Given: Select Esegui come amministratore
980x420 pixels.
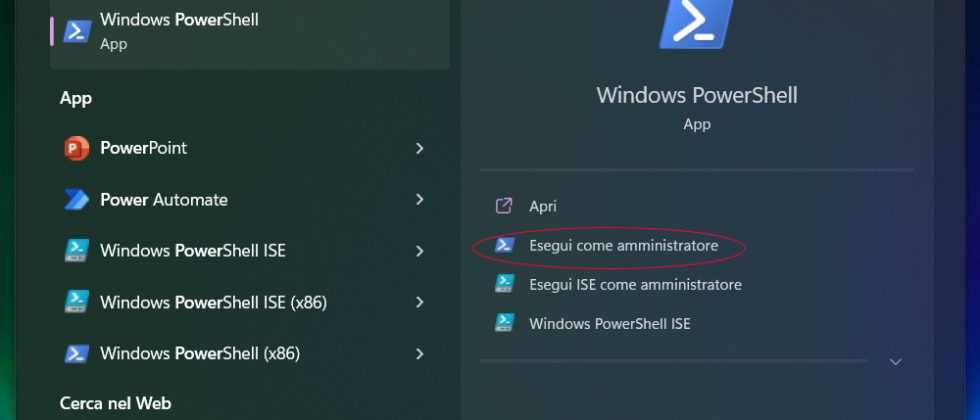Looking at the screenshot, I should [x=623, y=245].
